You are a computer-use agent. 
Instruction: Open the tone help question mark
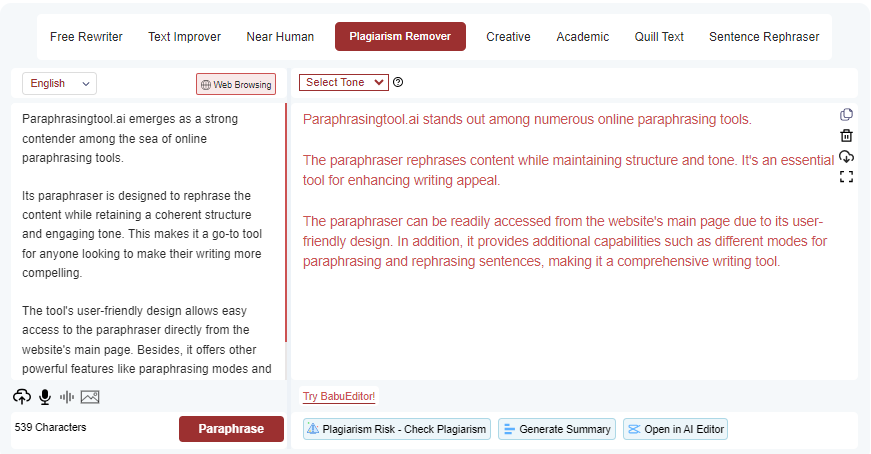point(398,82)
